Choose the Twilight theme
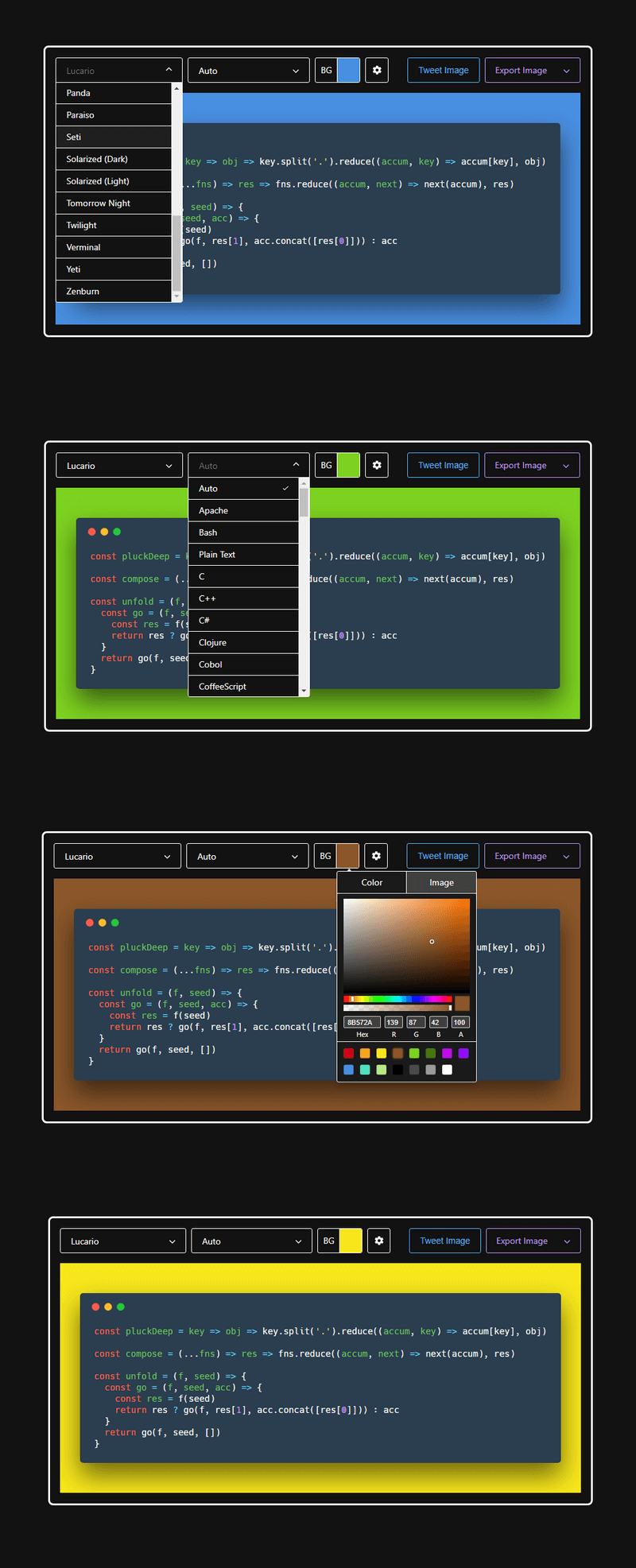The image size is (636, 1568). 114,225
